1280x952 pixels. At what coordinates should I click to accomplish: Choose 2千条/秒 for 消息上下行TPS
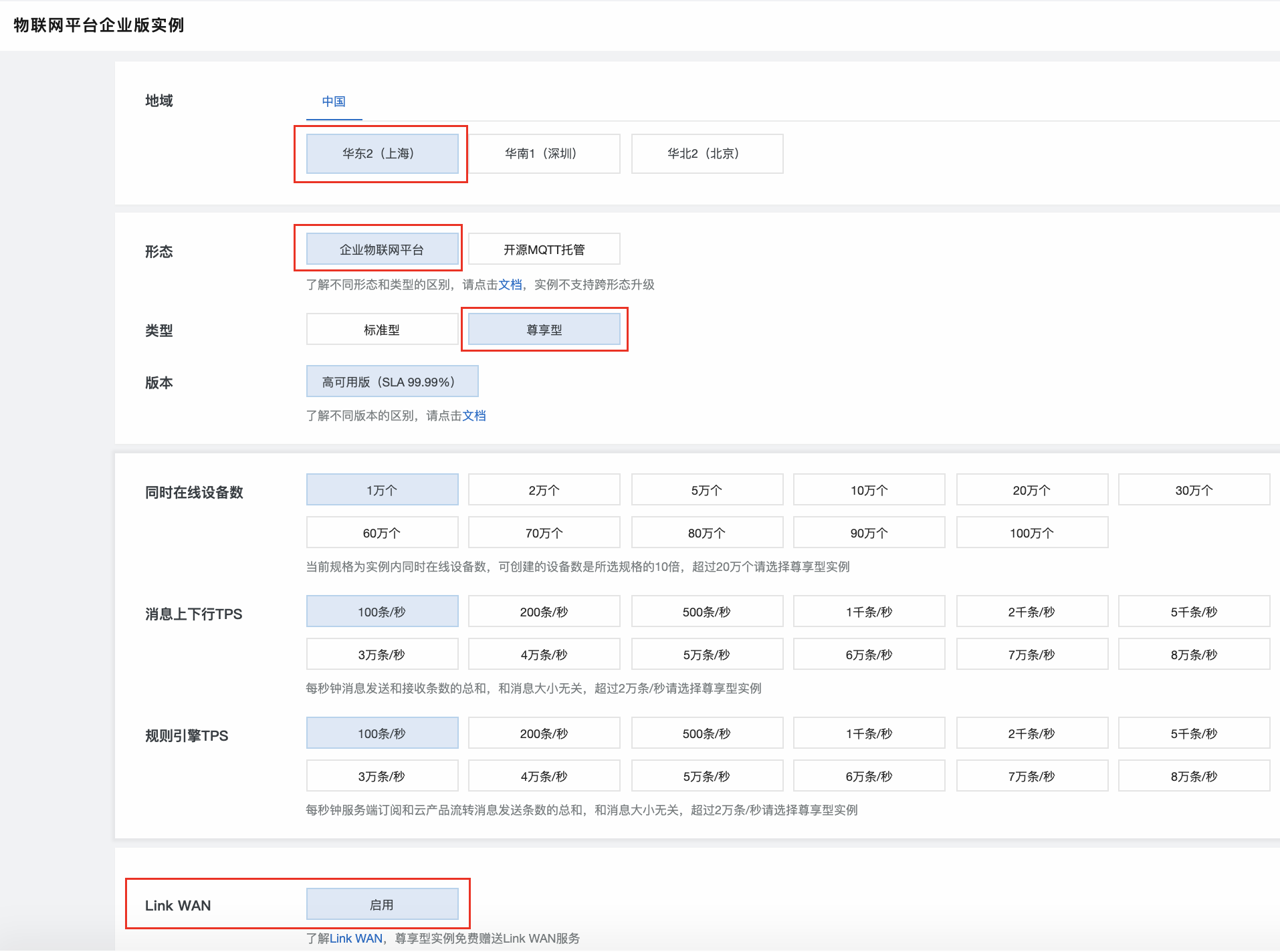pos(1032,612)
